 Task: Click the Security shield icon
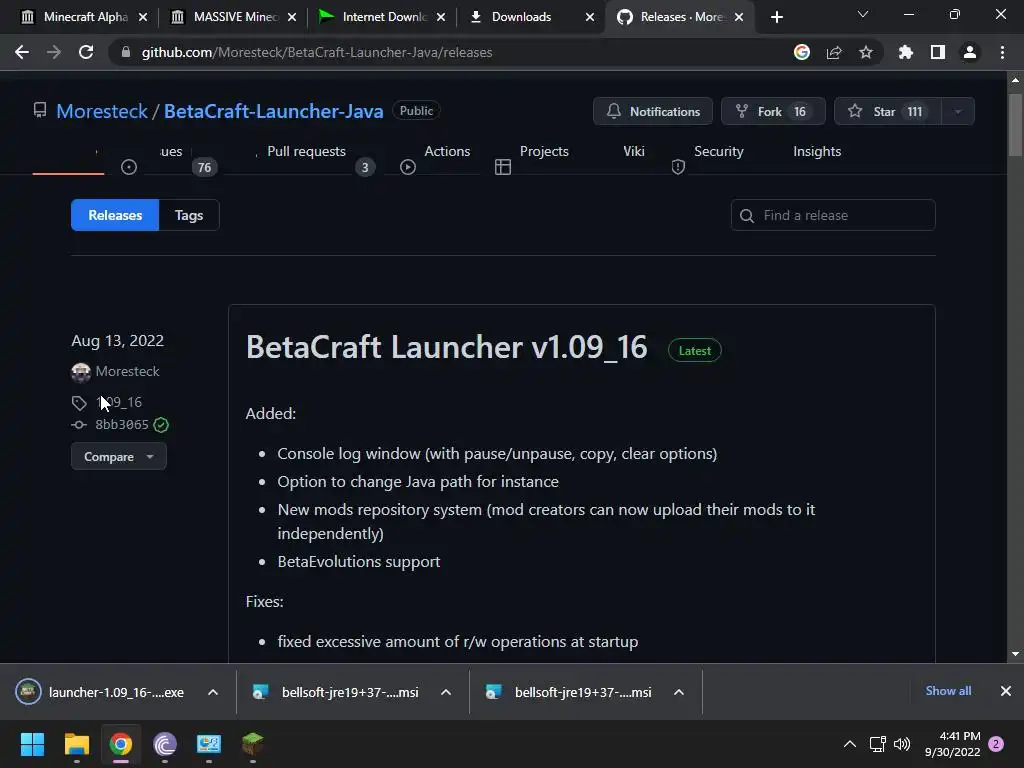click(678, 167)
